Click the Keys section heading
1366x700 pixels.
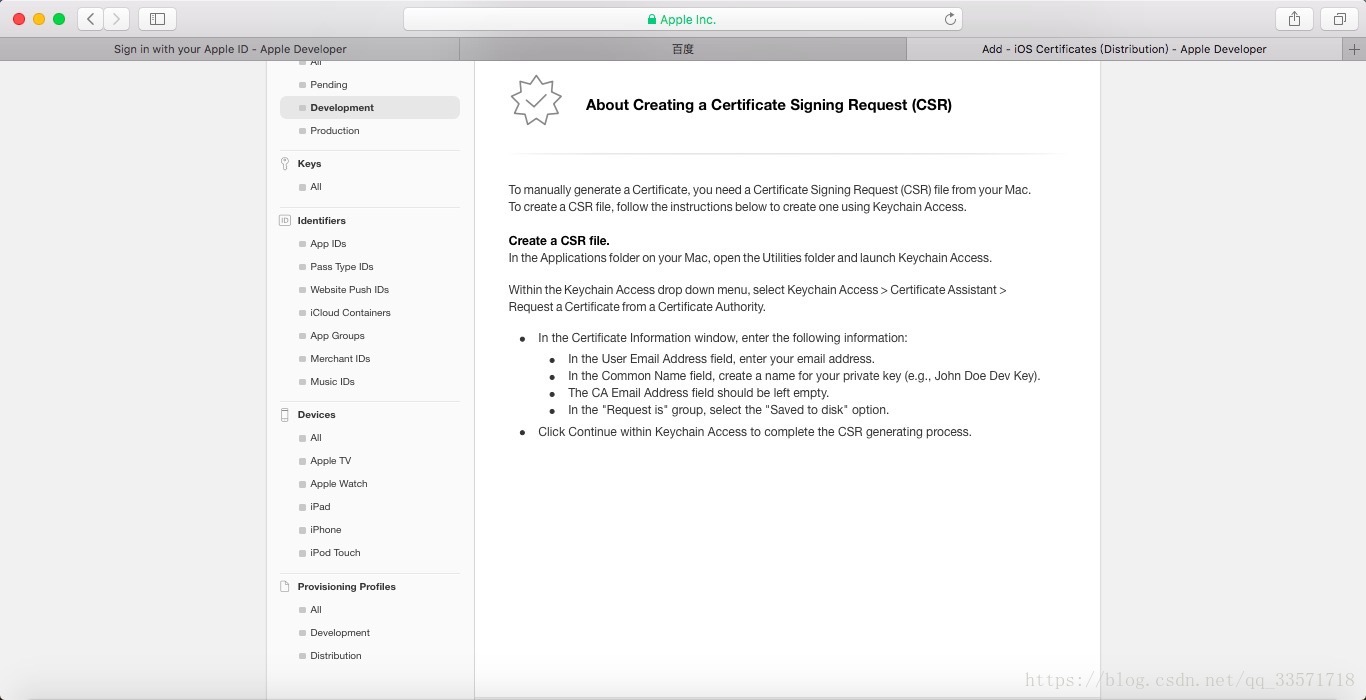(x=309, y=164)
